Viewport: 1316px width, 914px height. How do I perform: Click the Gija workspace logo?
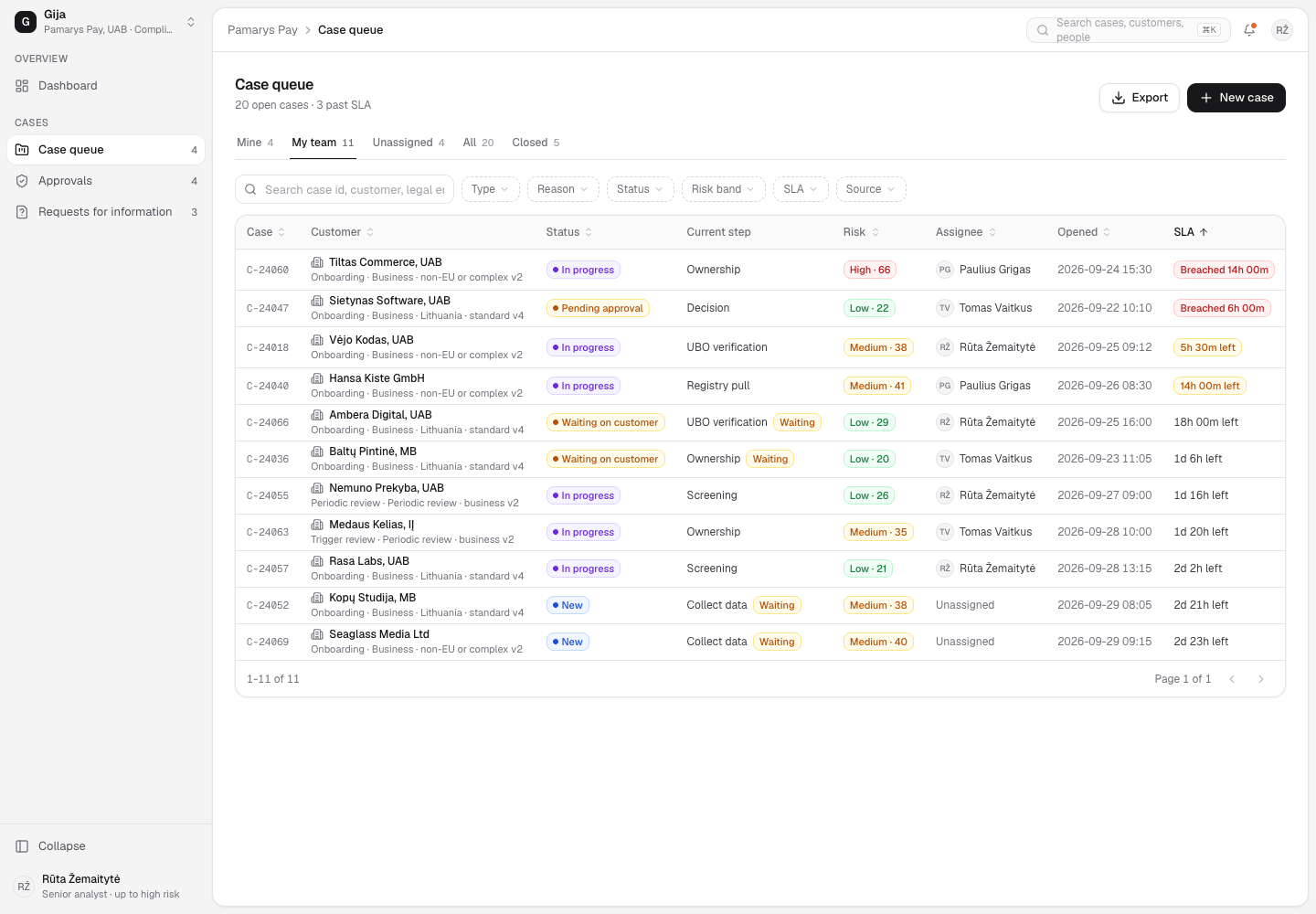click(x=26, y=22)
